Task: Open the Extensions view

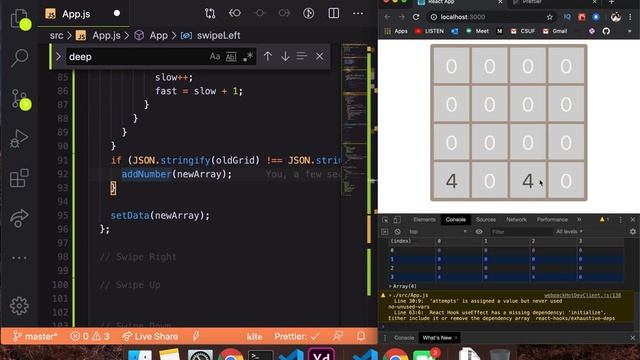Action: click(19, 178)
